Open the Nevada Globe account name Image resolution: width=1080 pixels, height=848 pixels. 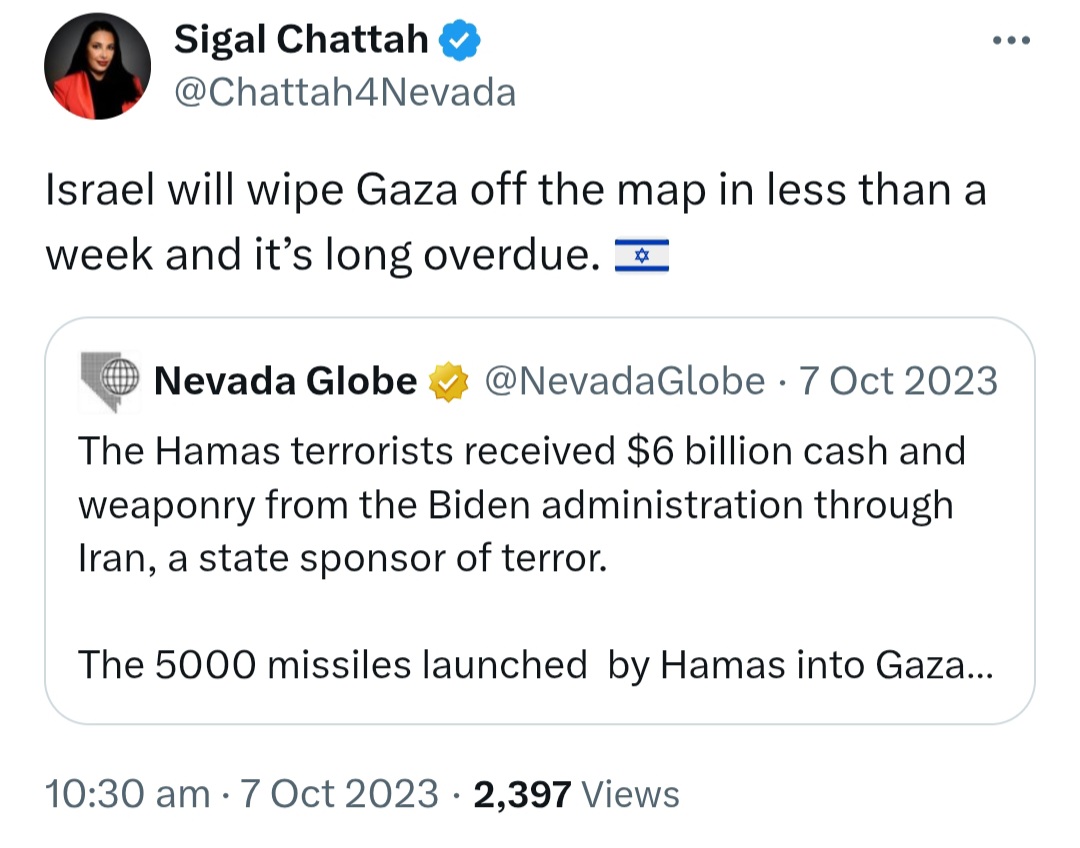click(286, 381)
